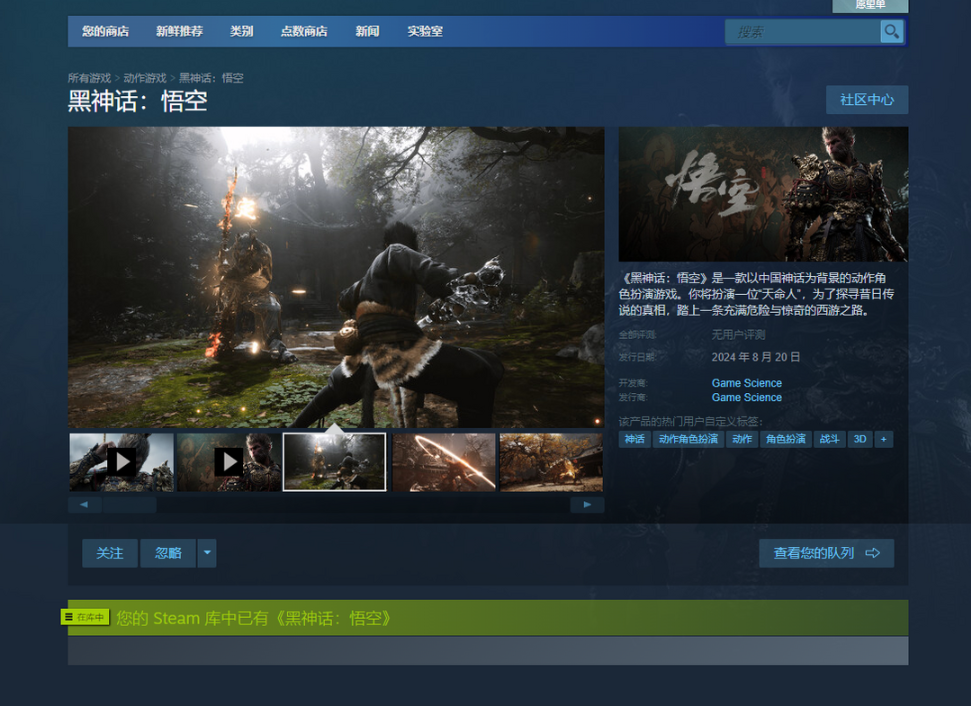This screenshot has height=706, width=971.
Task: Toggle 忽略 to ignore this game
Action: tap(168, 553)
